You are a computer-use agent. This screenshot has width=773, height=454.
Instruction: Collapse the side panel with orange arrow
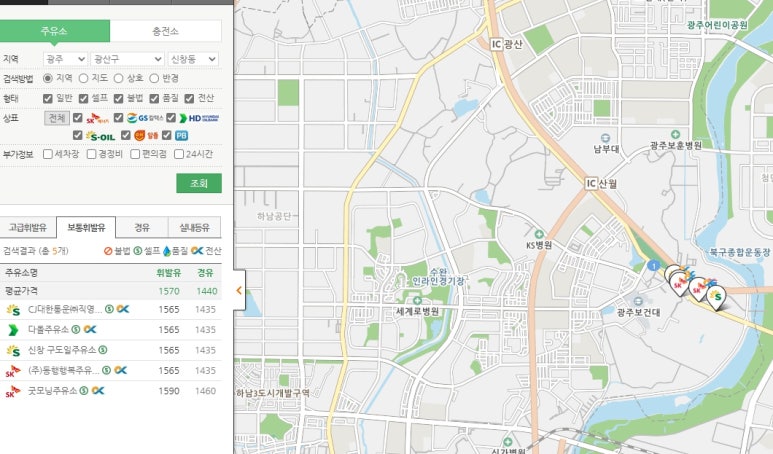(239, 290)
